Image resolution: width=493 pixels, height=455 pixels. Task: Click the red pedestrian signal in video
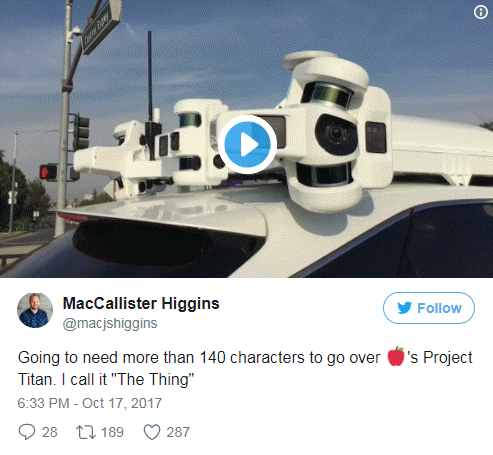pos(49,173)
